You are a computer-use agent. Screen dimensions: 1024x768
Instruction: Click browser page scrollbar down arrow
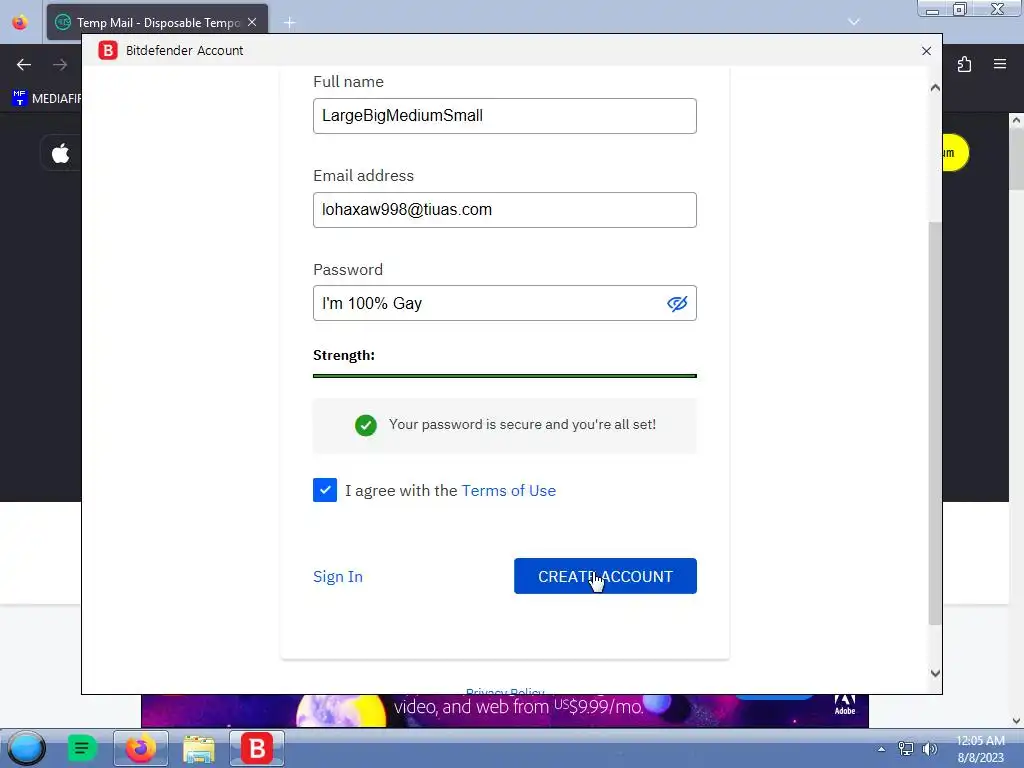point(1016,721)
